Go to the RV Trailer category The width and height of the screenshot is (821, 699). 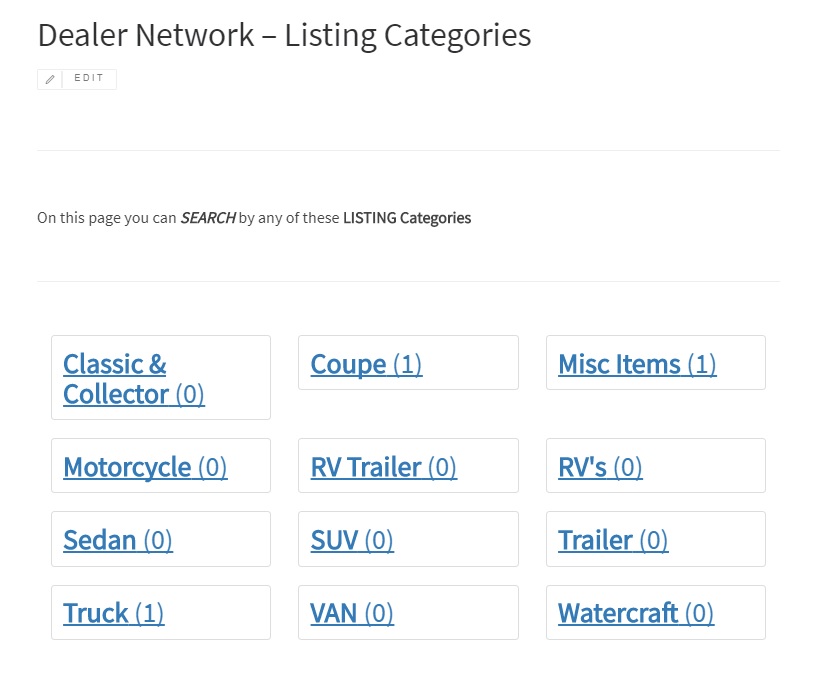coord(366,467)
